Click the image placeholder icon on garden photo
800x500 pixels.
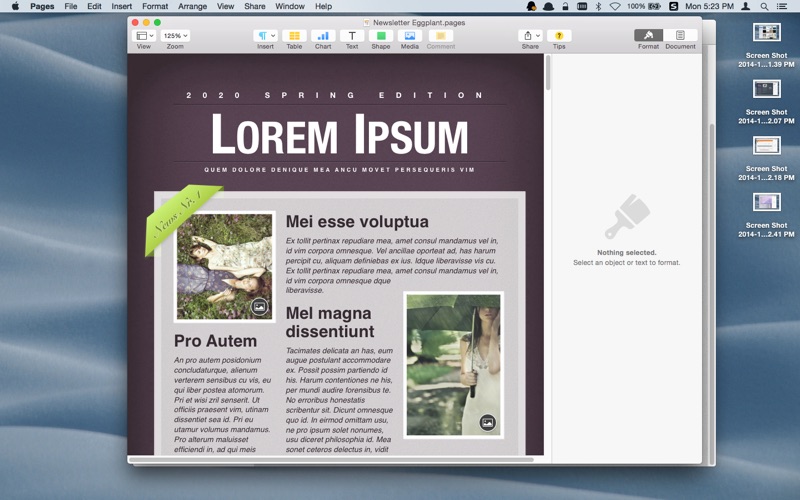pos(259,307)
